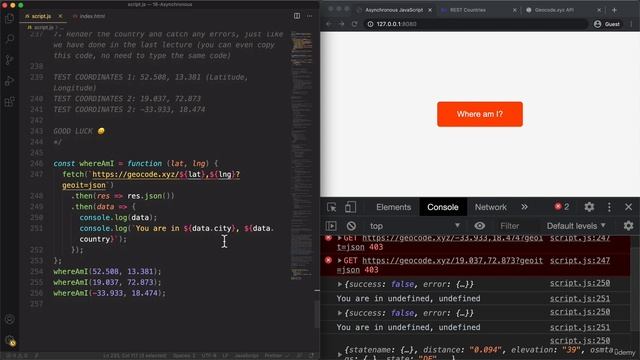Clear the console
The width and height of the screenshot is (640, 360).
coord(351,226)
